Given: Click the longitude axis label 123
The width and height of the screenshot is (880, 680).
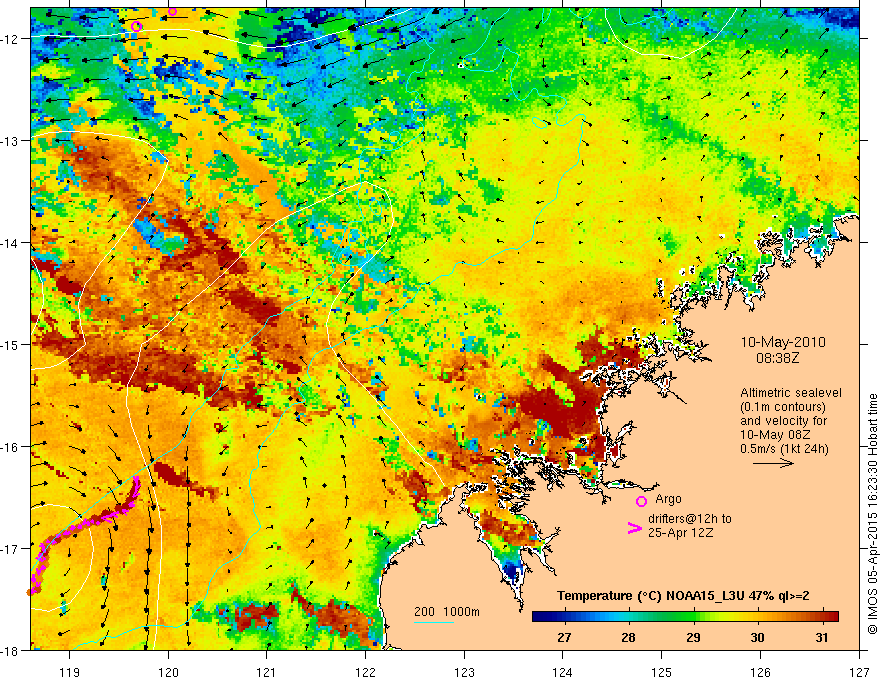Looking at the screenshot, I should 464,672.
